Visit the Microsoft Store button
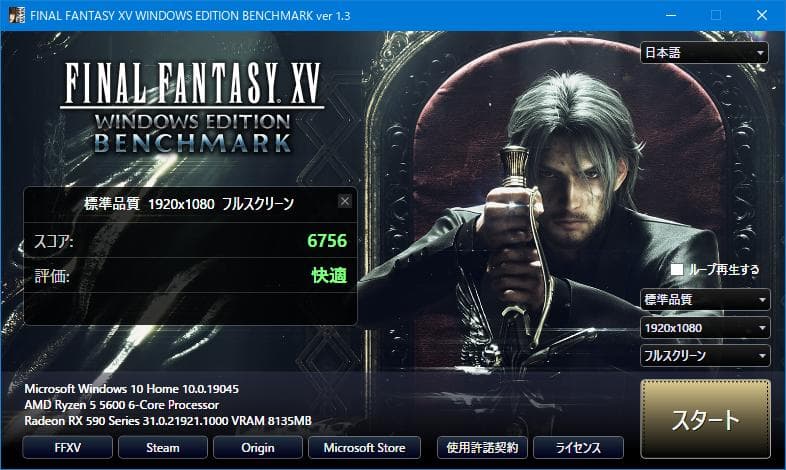786x470 pixels. click(x=364, y=447)
